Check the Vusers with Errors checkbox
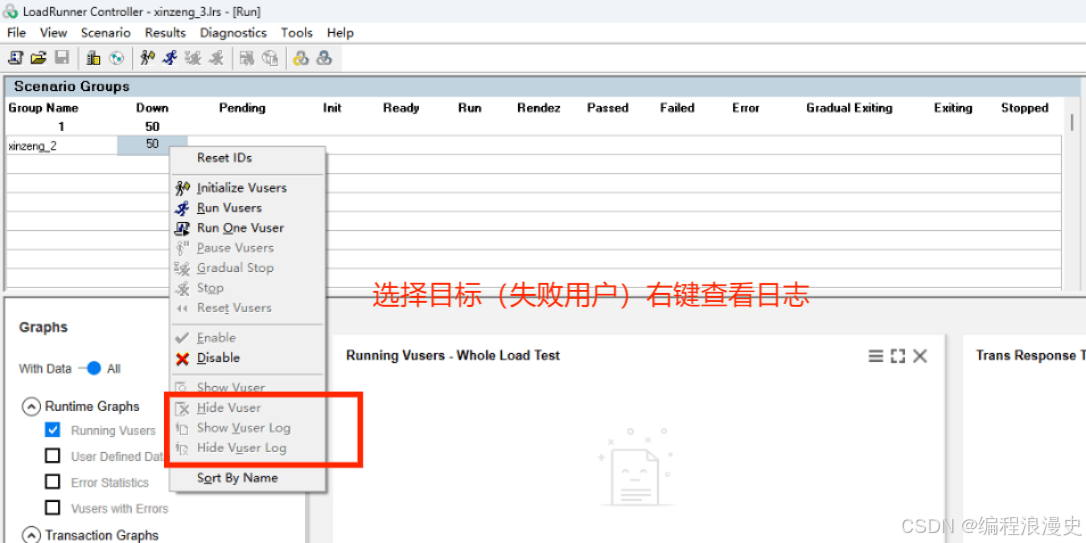Viewport: 1086px width, 543px height. point(53,508)
